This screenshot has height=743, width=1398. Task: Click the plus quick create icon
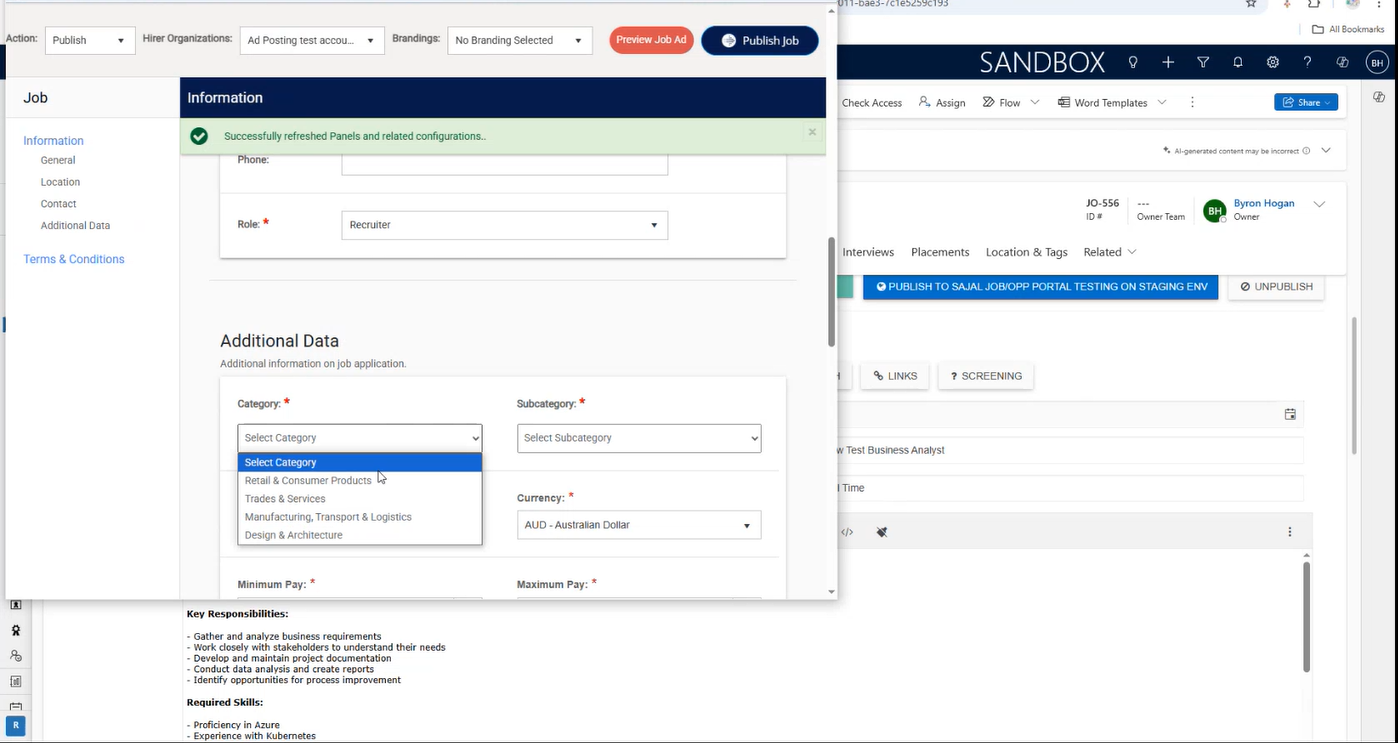coord(1168,62)
